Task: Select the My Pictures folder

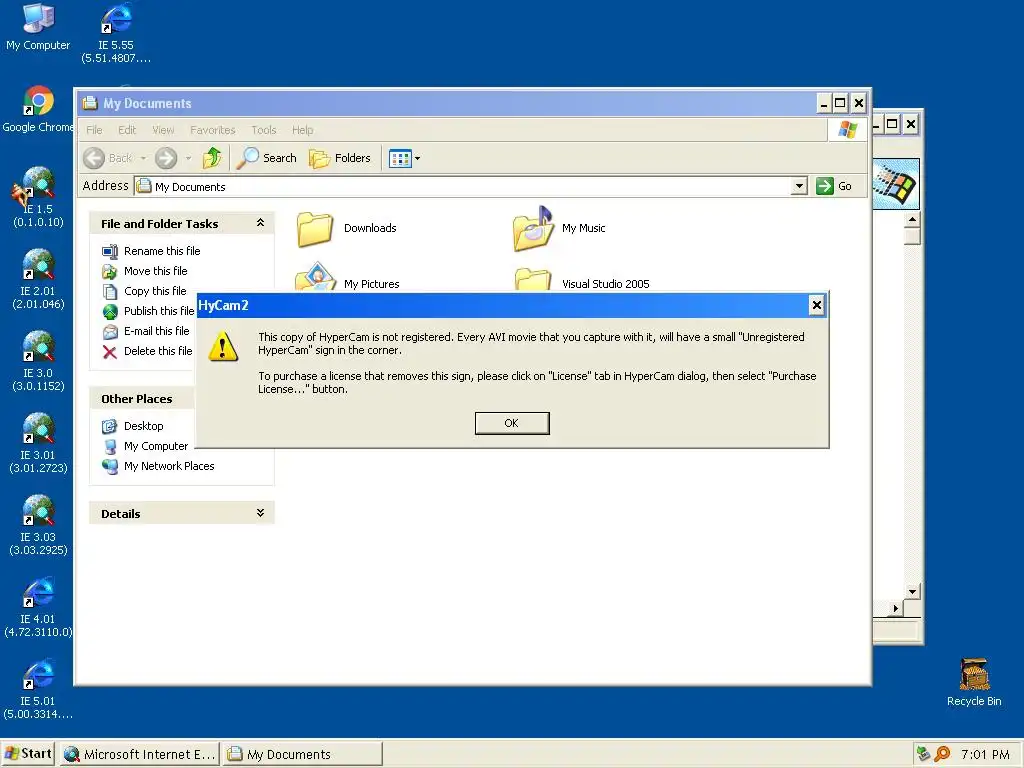Action: pos(347,279)
